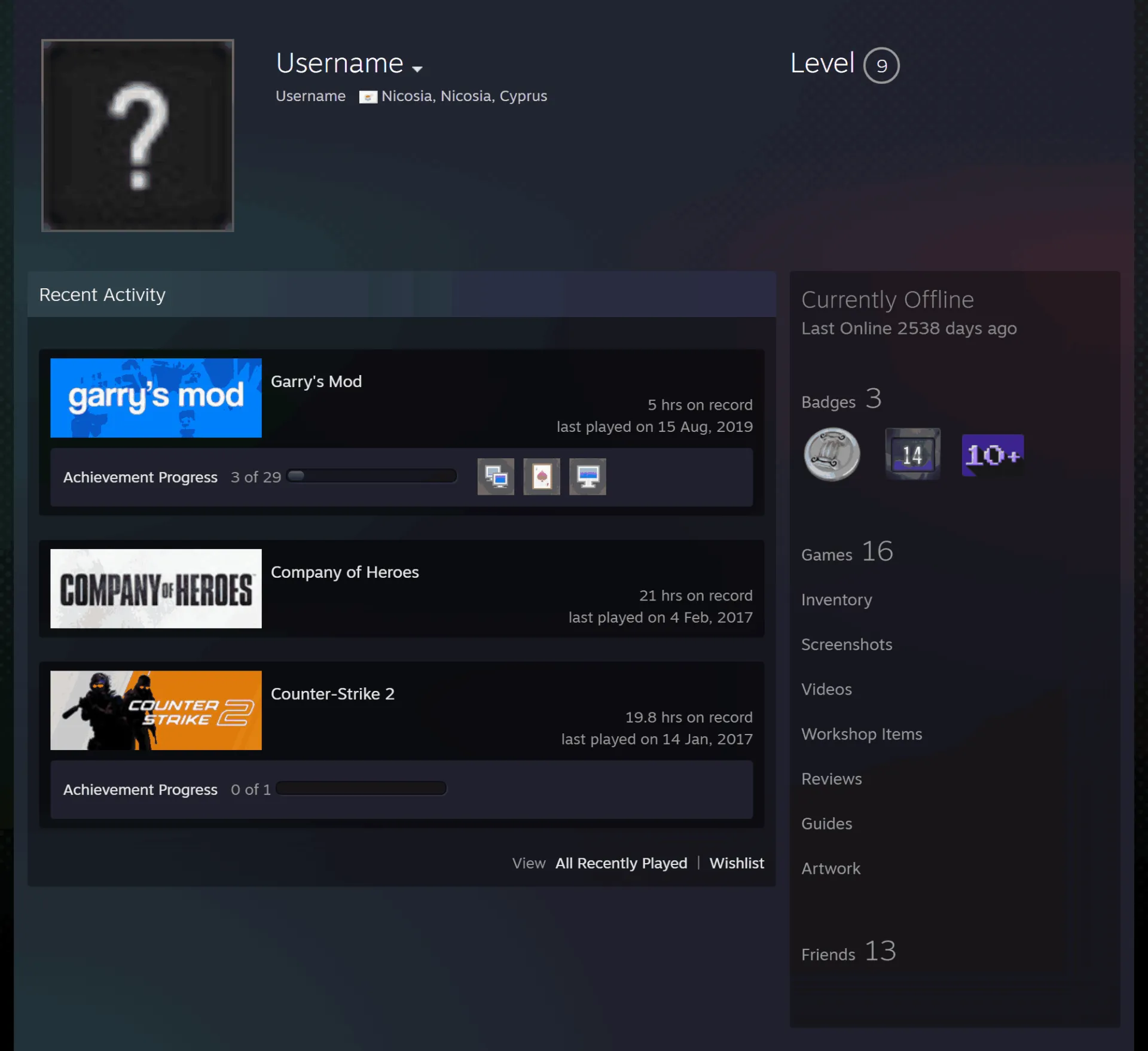Open the Artwork link

831,869
